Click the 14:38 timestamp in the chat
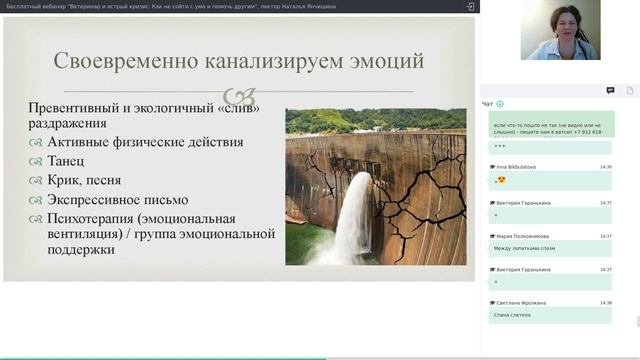 click(x=606, y=303)
